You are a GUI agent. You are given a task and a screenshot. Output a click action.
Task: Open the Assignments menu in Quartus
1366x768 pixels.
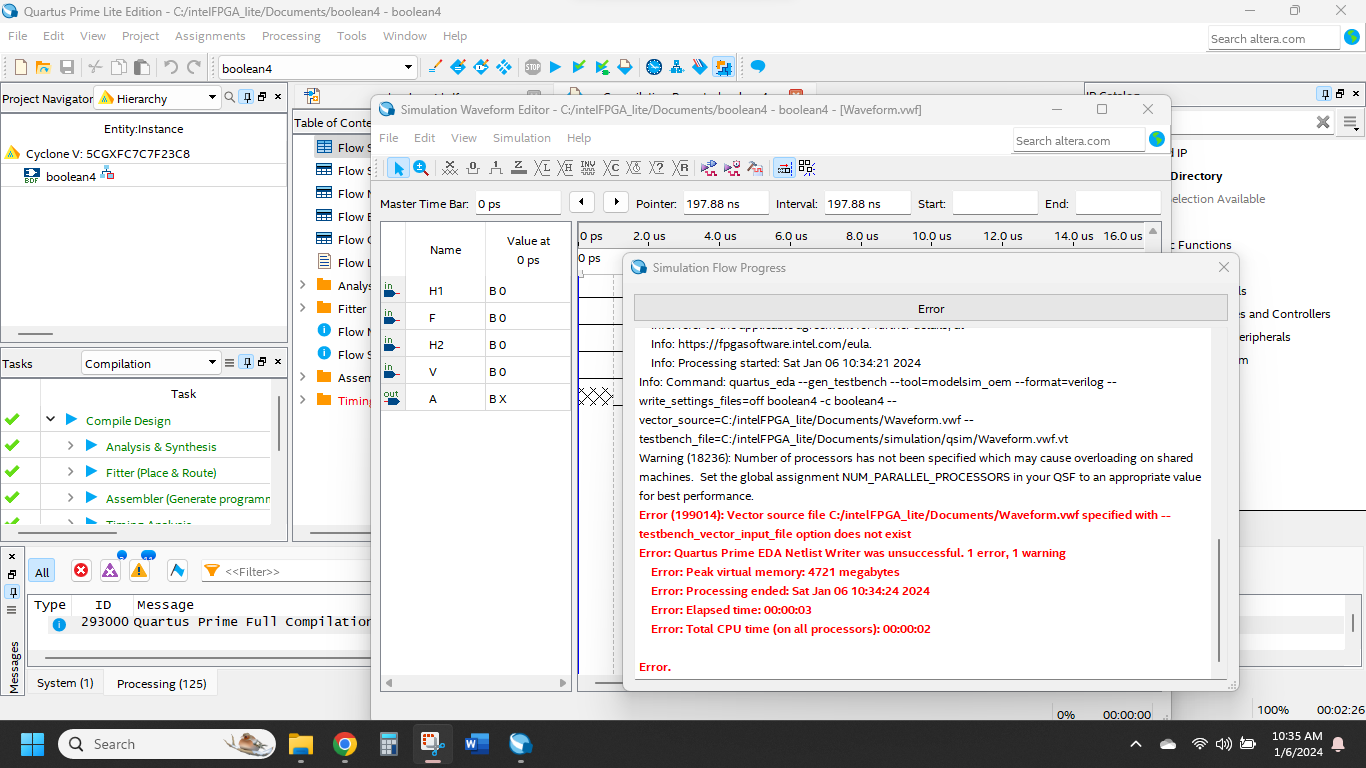[210, 36]
